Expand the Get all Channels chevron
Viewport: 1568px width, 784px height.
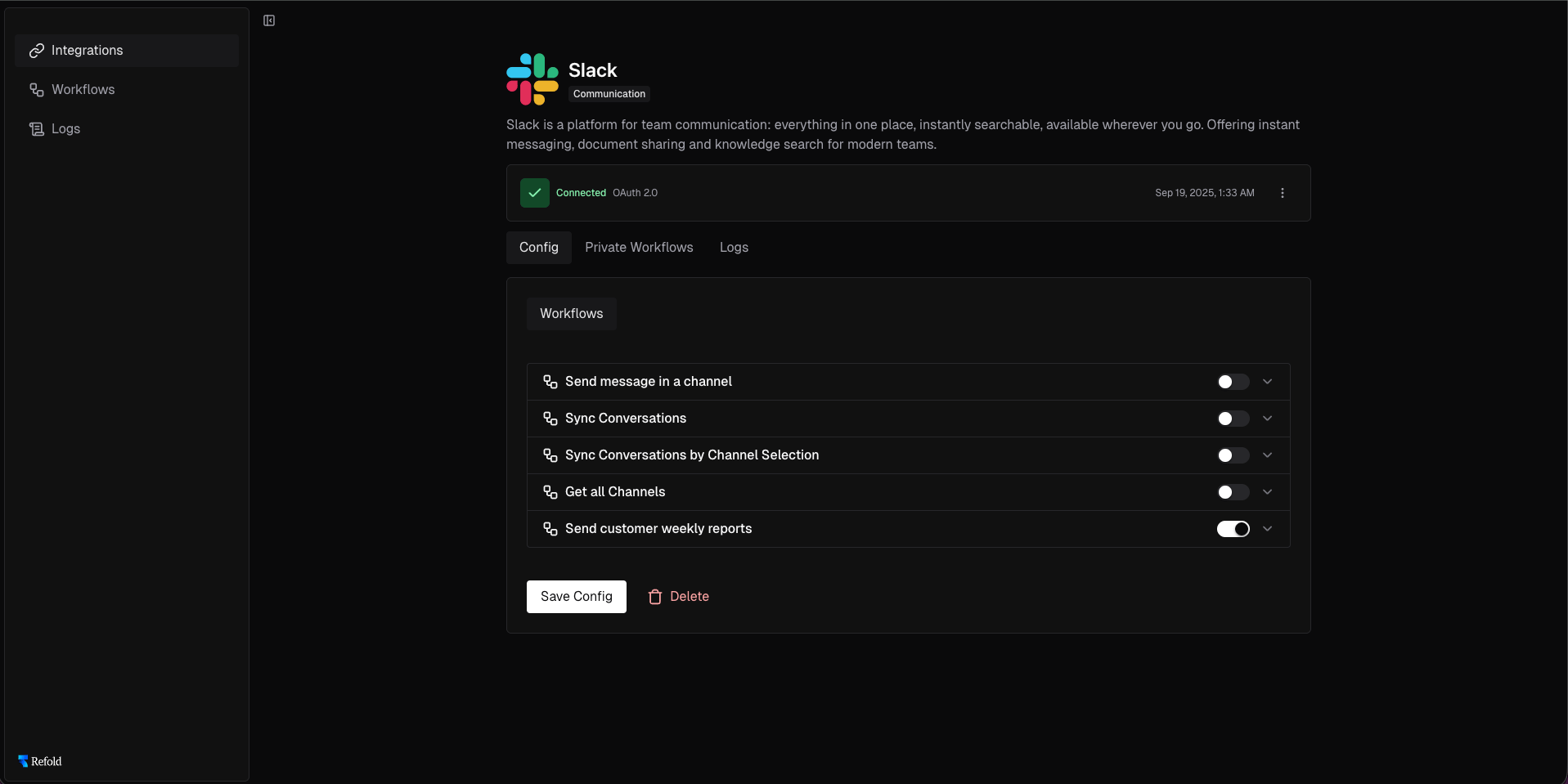(1268, 492)
